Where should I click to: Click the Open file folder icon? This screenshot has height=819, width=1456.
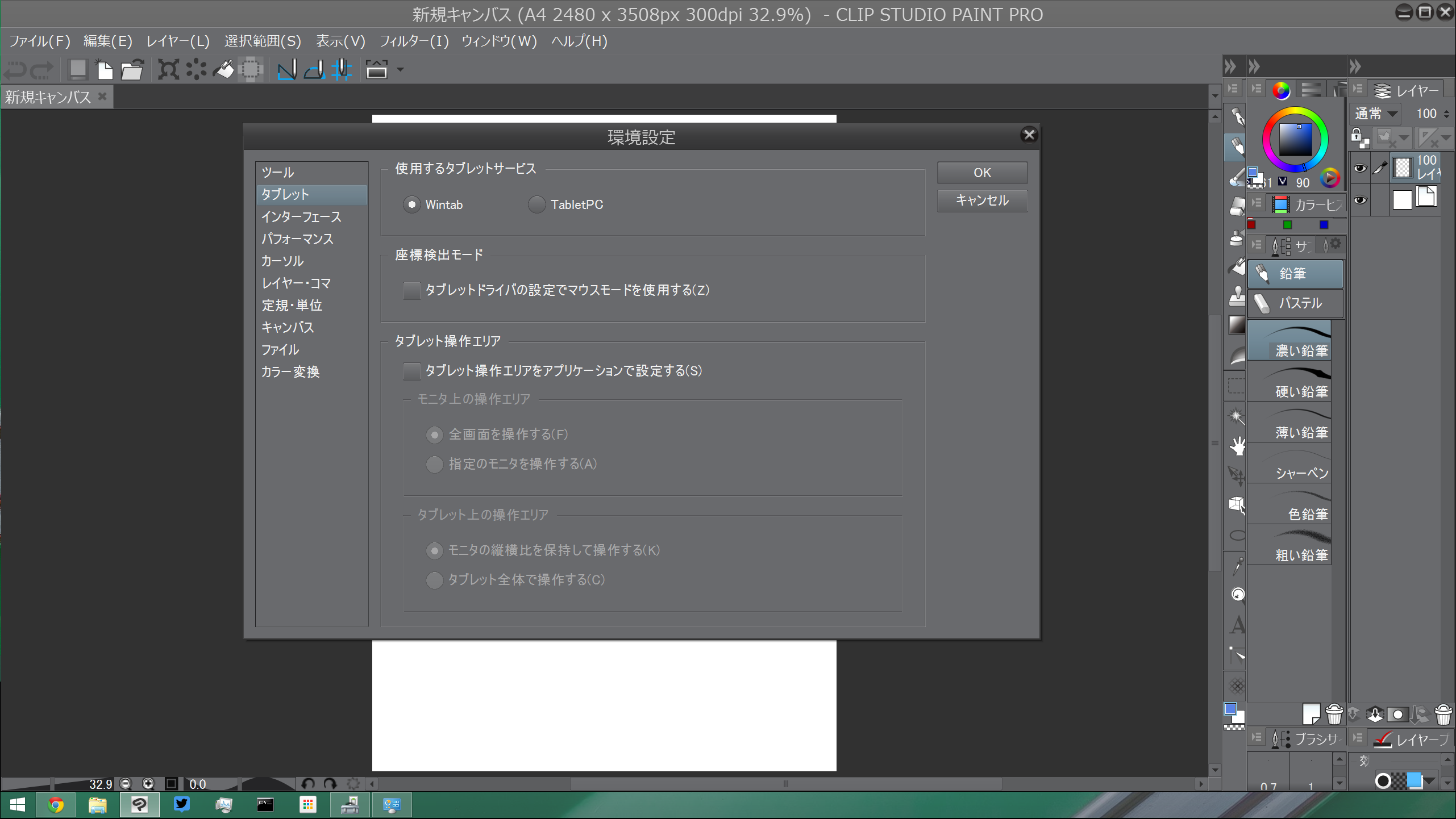click(x=132, y=70)
